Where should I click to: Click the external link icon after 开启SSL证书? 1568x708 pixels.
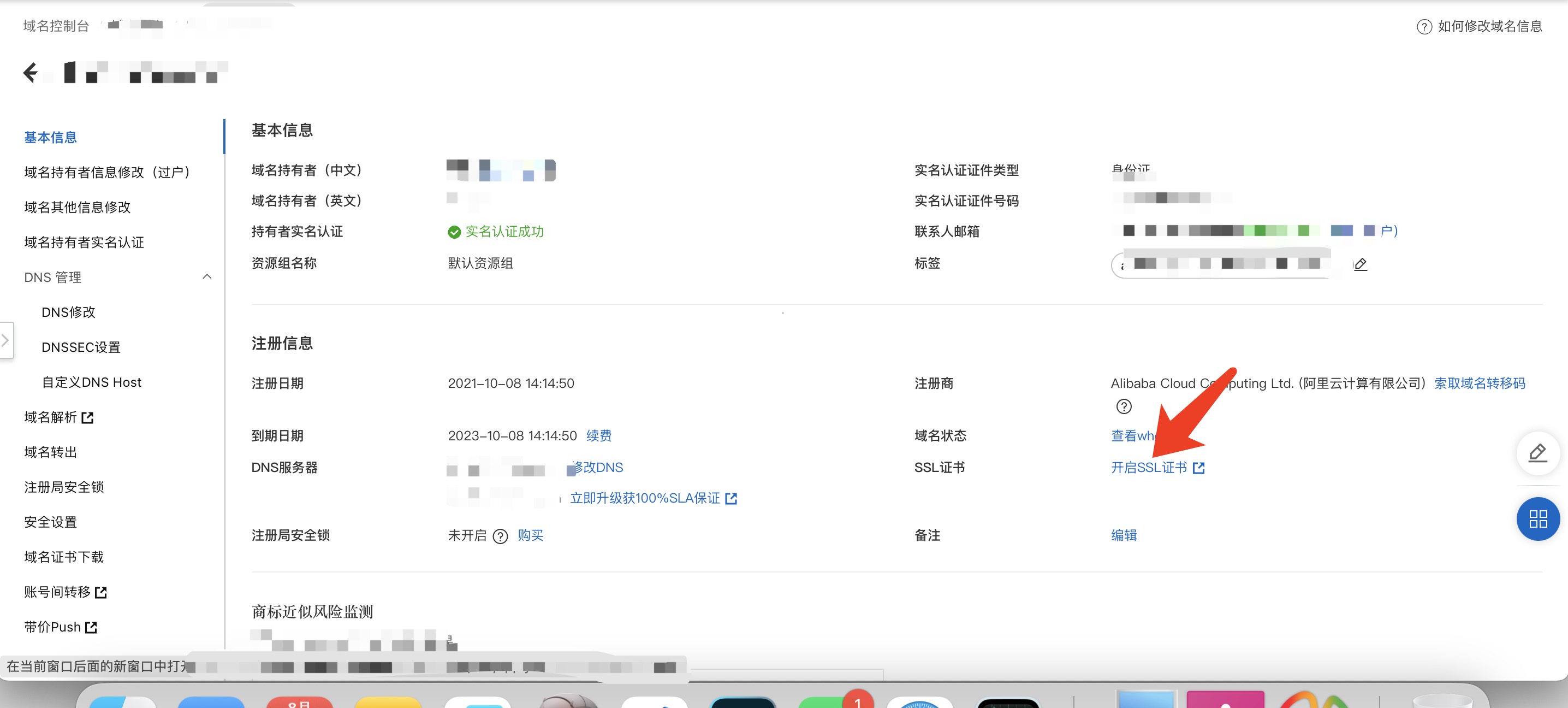pos(1198,468)
